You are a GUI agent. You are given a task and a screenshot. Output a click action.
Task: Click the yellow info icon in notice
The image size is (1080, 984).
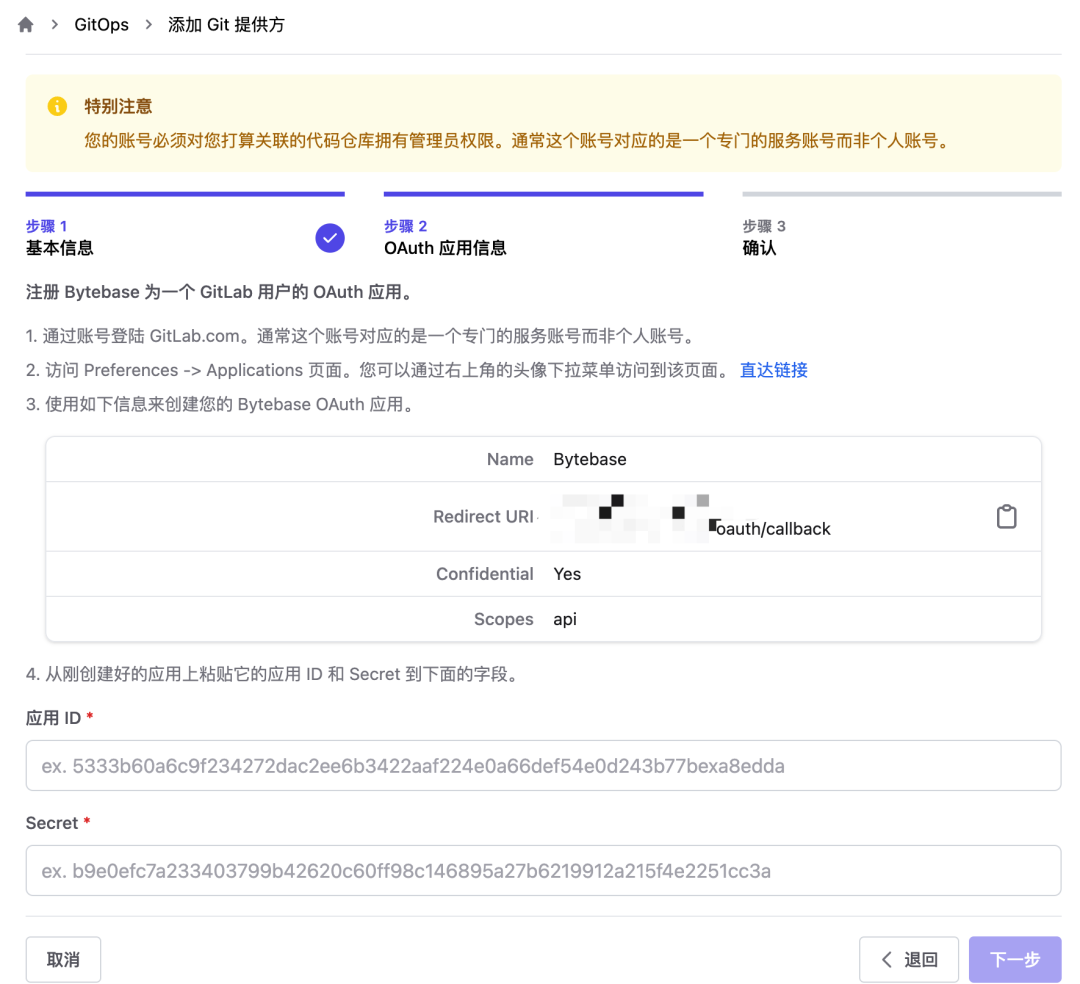pyautogui.click(x=57, y=106)
